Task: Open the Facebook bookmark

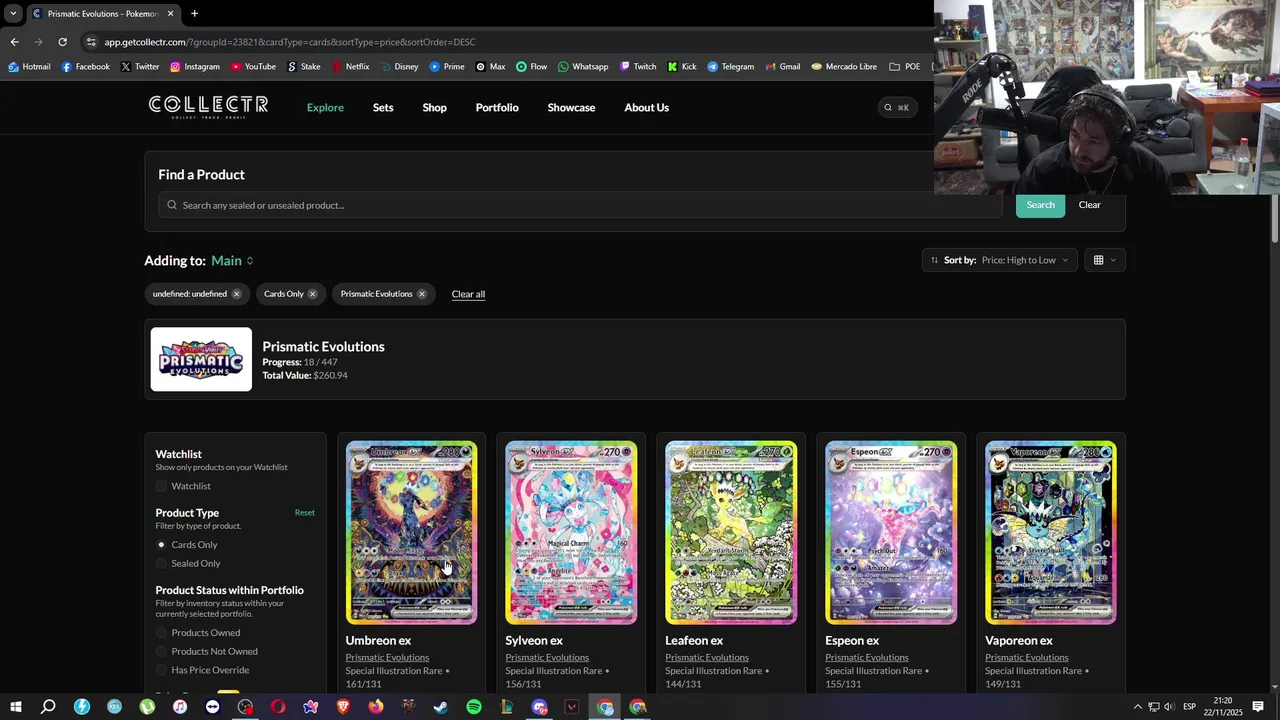Action: [86, 67]
